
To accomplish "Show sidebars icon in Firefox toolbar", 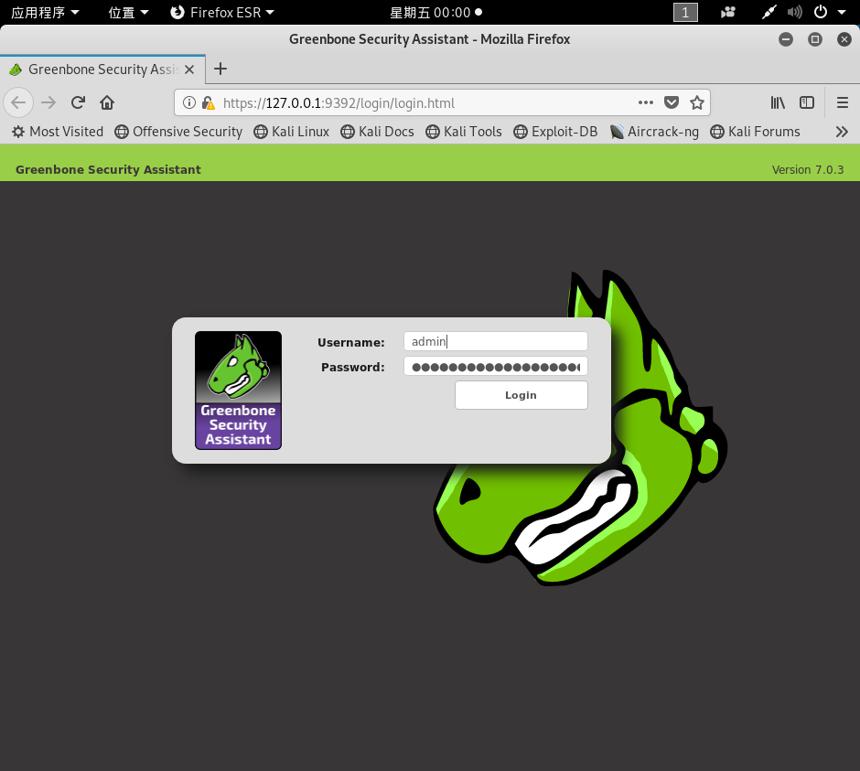I will 807,103.
